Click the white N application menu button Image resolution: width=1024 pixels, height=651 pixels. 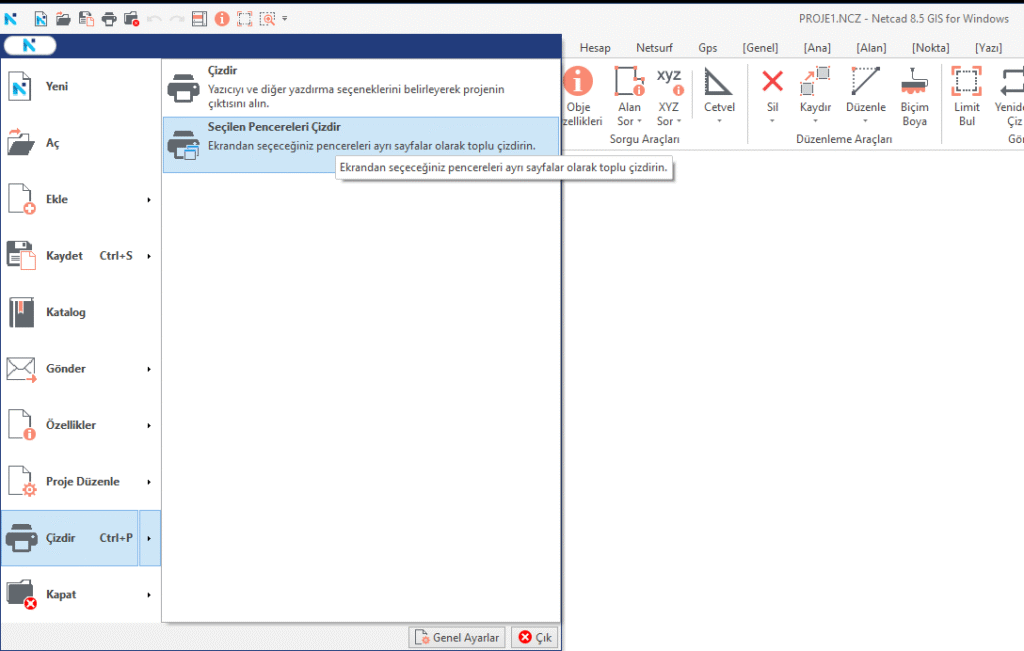coord(29,45)
